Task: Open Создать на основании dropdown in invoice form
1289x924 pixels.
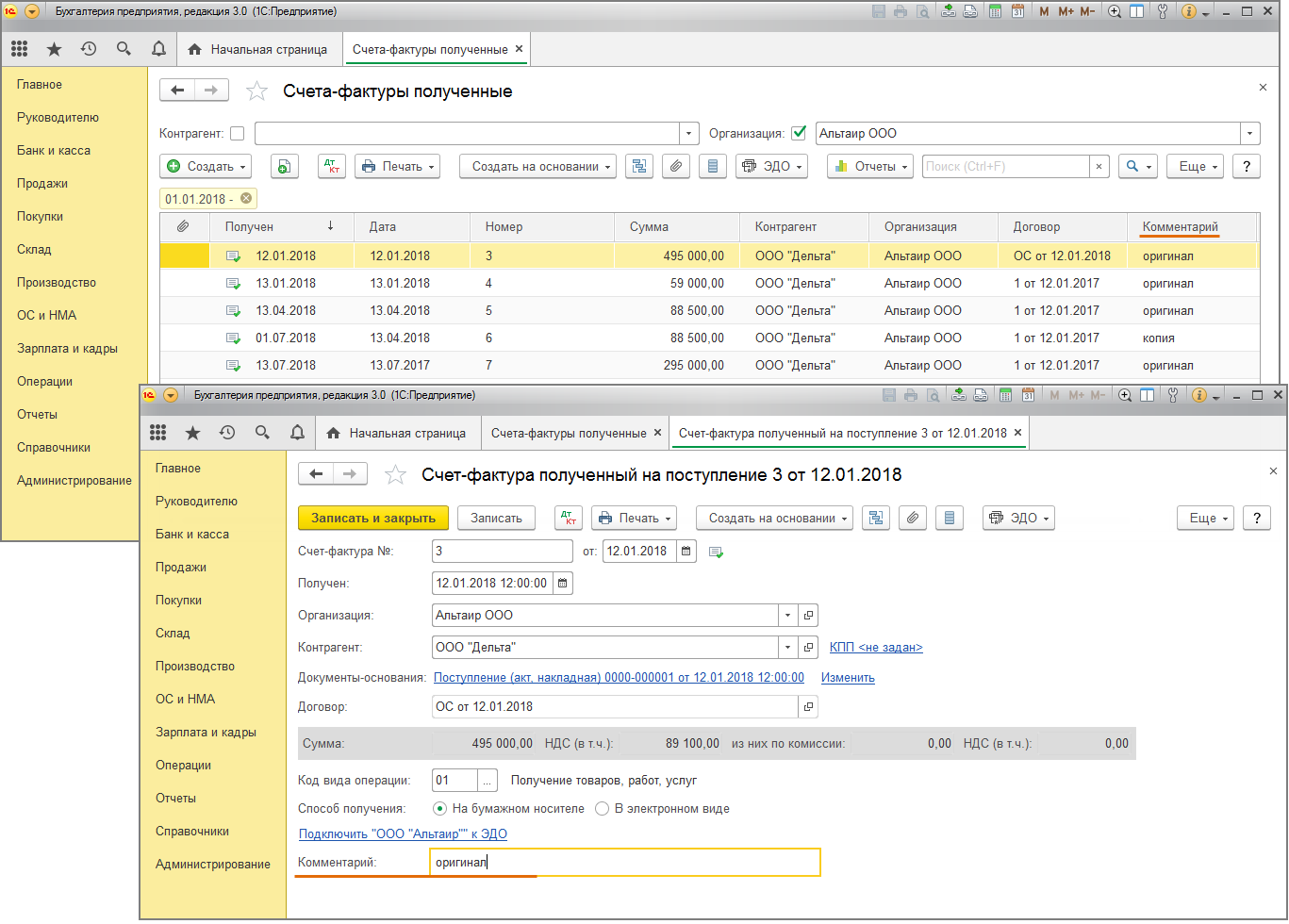Action: (775, 518)
